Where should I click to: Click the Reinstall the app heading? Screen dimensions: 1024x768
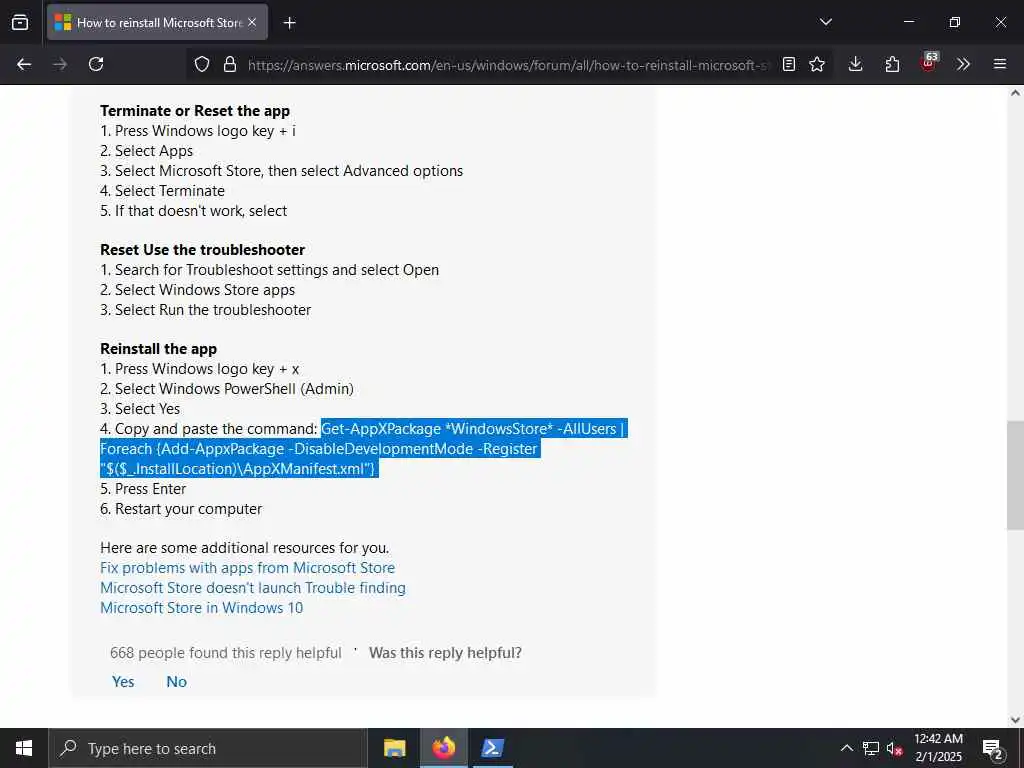click(158, 349)
